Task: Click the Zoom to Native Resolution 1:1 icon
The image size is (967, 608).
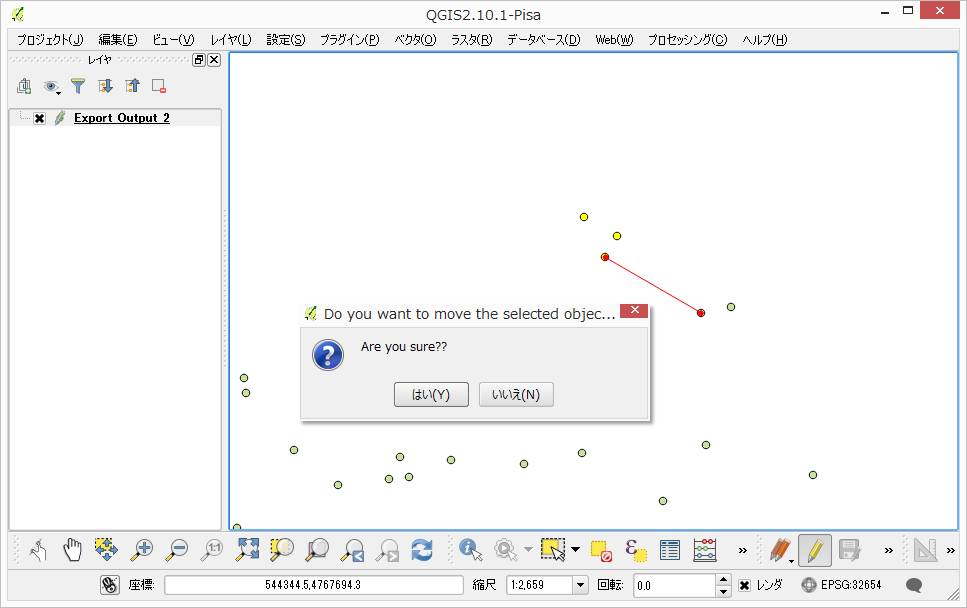Action: point(212,549)
